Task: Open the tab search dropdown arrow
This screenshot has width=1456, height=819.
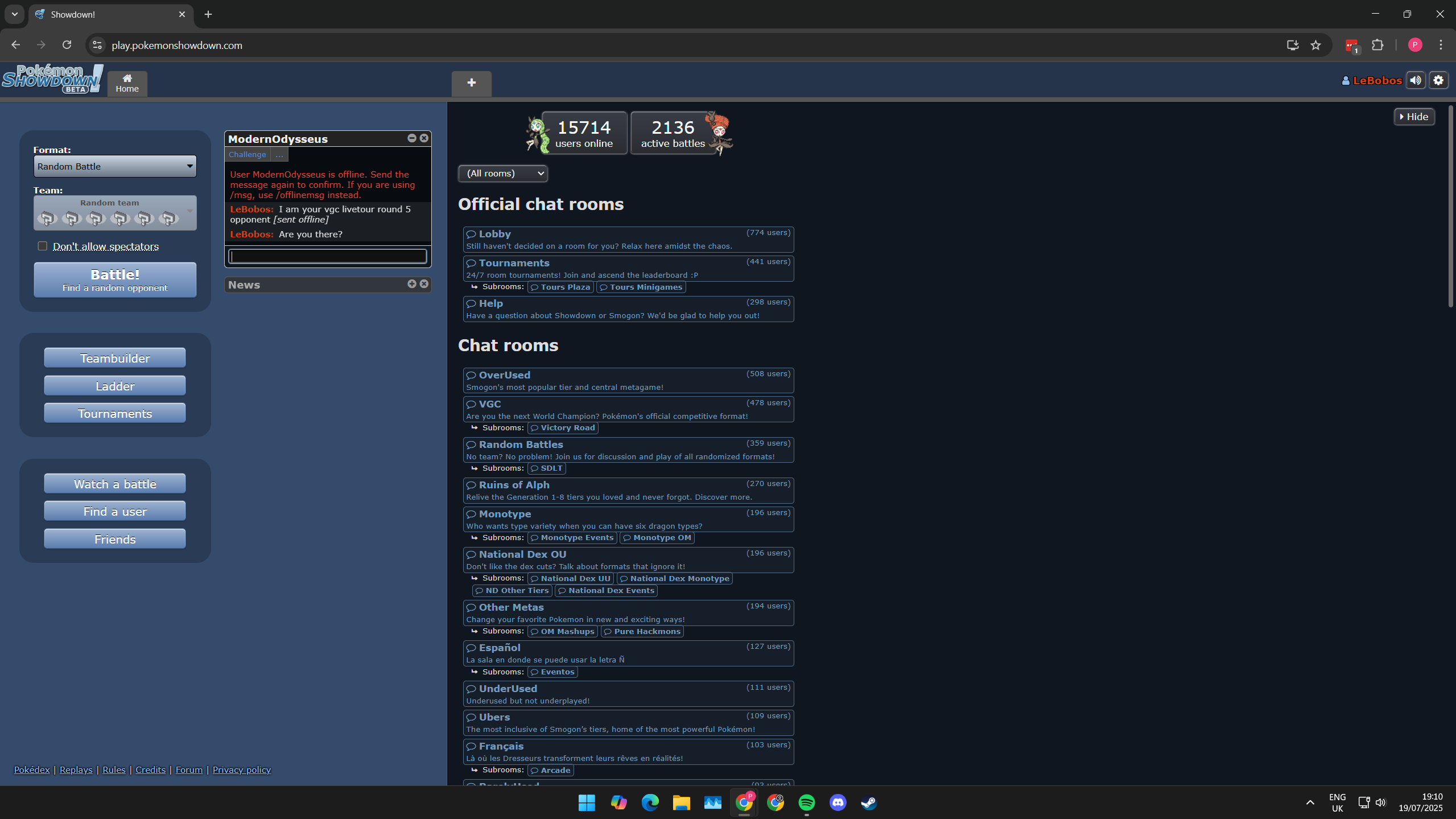Action: click(x=15, y=14)
